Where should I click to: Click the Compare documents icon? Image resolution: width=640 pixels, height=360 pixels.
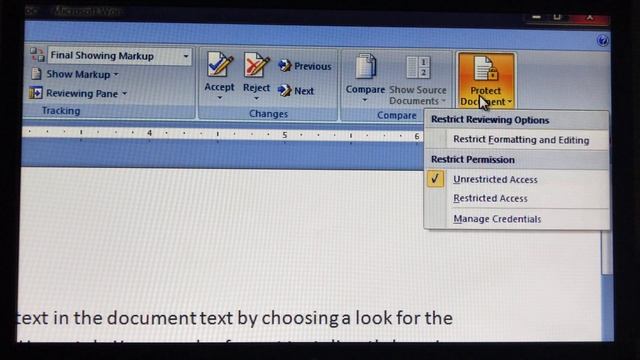(x=366, y=66)
